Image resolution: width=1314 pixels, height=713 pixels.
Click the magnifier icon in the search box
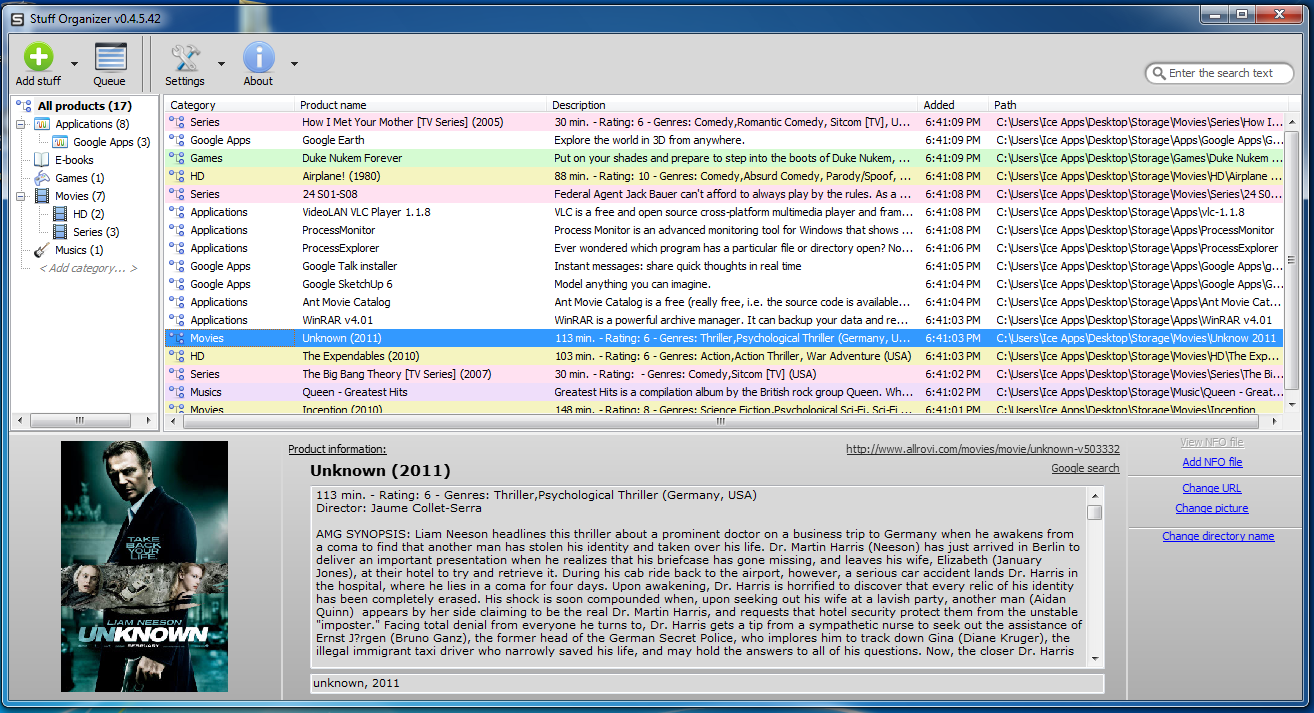pyautogui.click(x=1160, y=73)
